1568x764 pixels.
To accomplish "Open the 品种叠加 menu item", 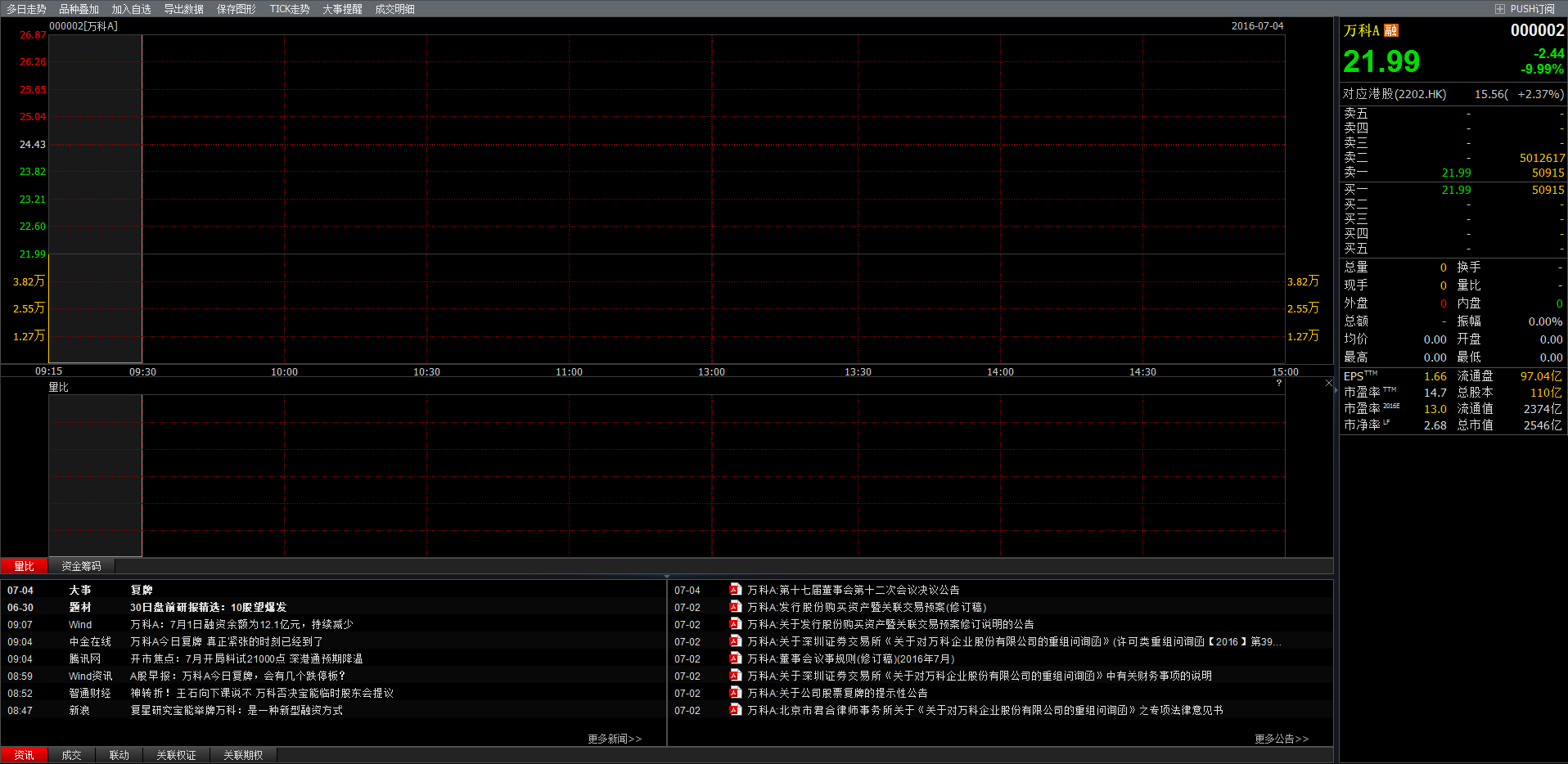I will point(79,9).
